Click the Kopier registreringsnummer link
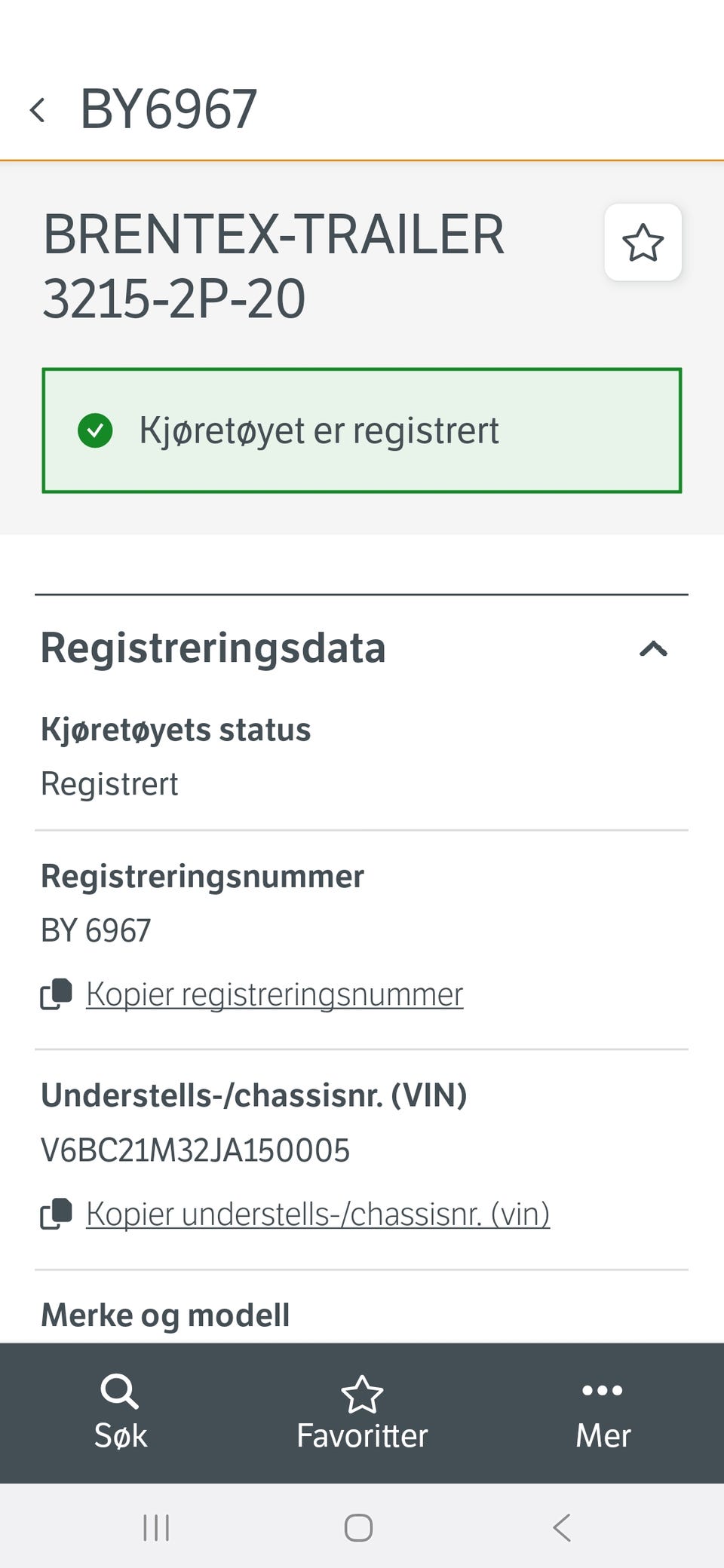This screenshot has width=724, height=1568. click(x=275, y=994)
